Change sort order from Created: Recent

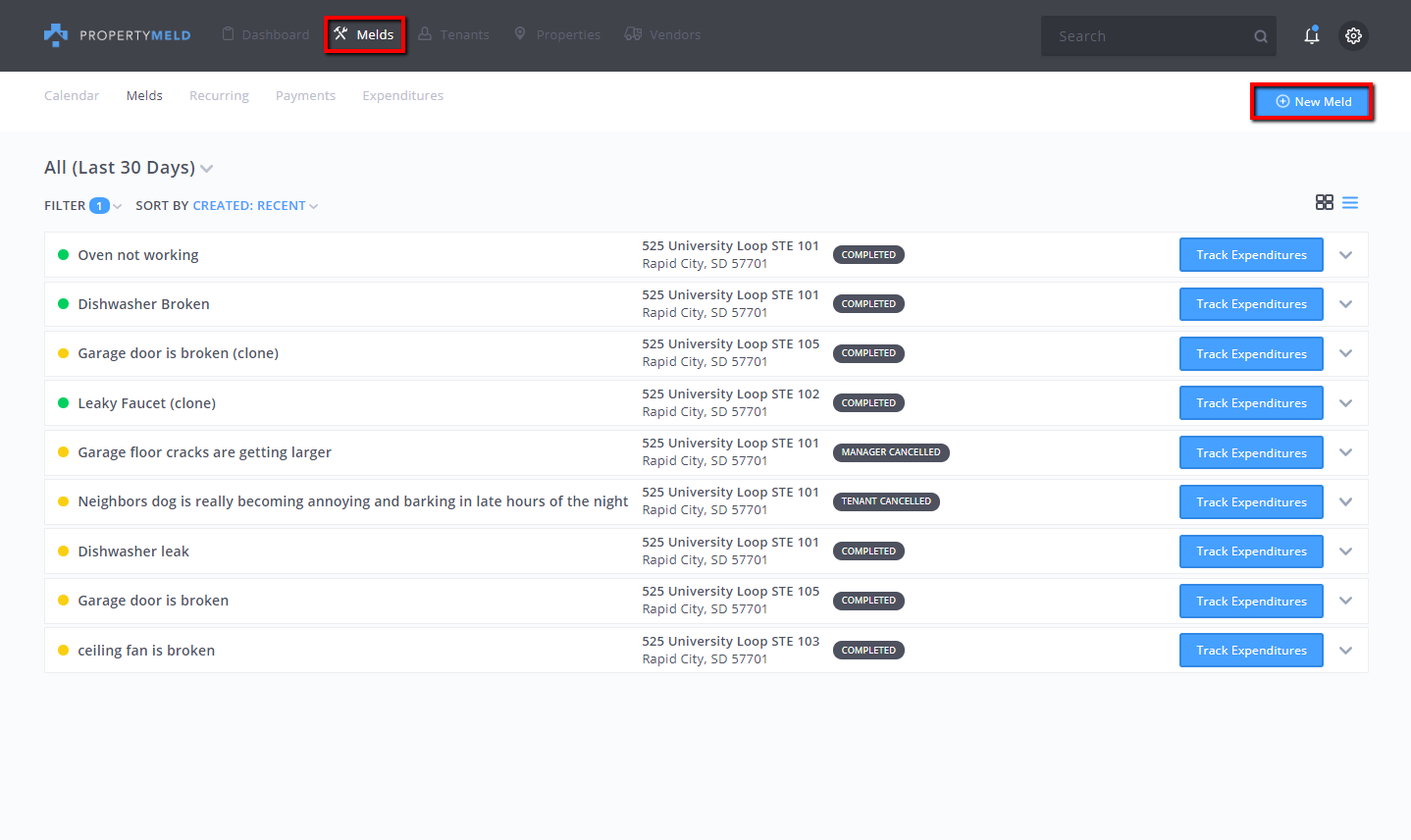255,206
